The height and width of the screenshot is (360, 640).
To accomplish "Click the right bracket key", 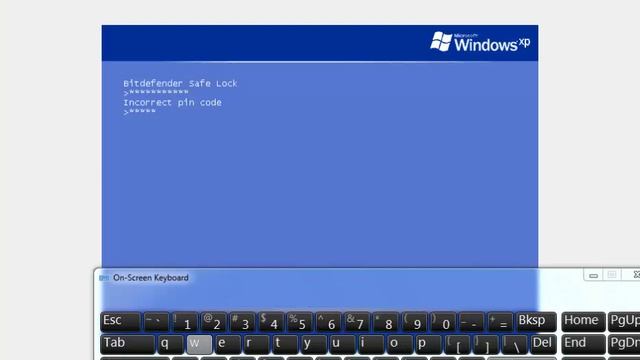I will [x=485, y=344].
